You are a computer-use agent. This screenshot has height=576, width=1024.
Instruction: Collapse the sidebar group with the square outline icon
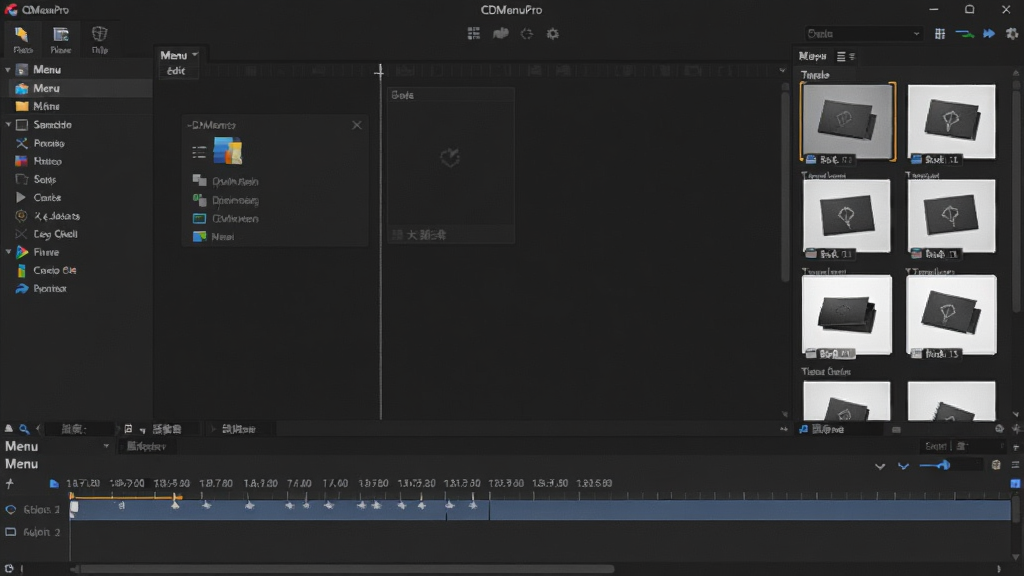8,124
